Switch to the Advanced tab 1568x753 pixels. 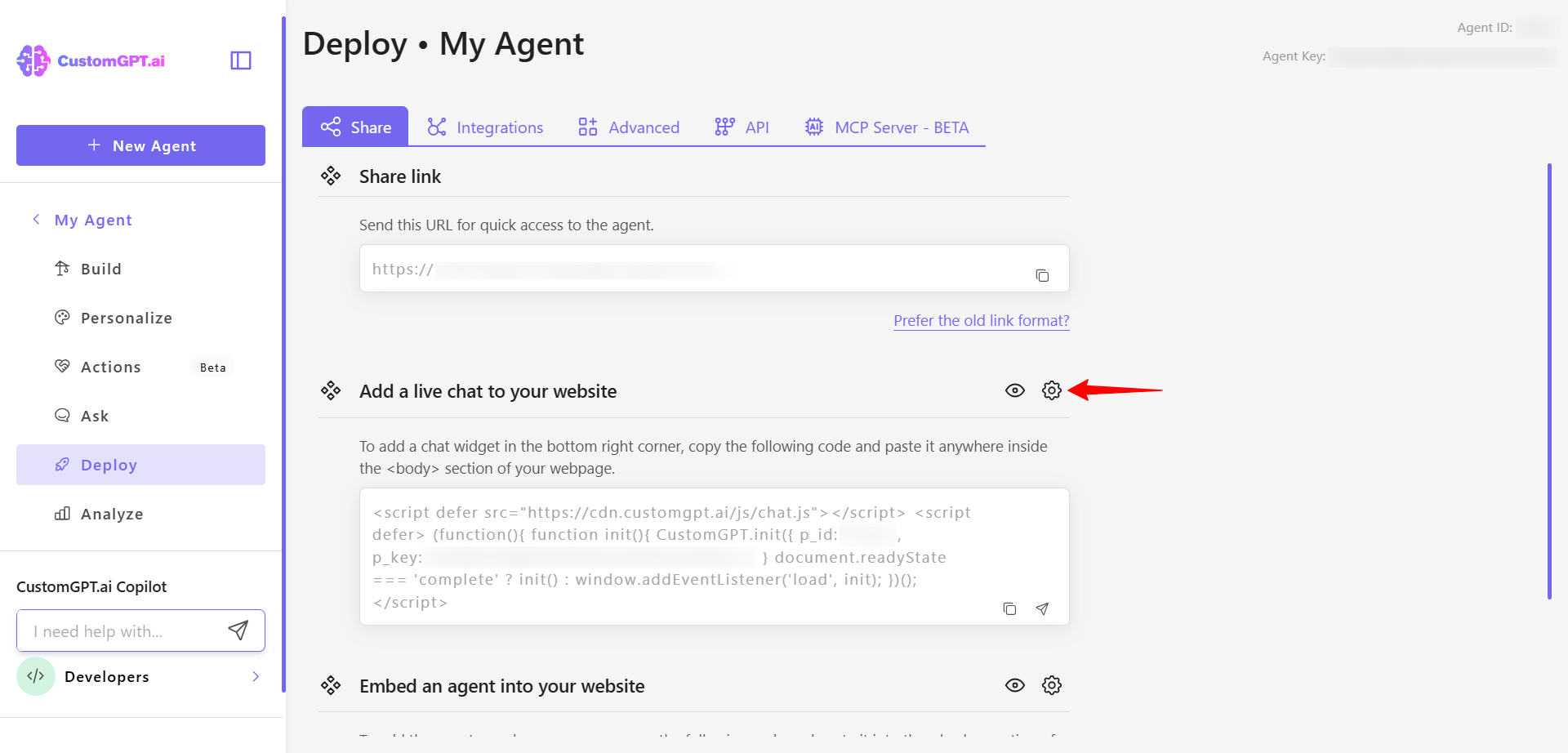629,127
